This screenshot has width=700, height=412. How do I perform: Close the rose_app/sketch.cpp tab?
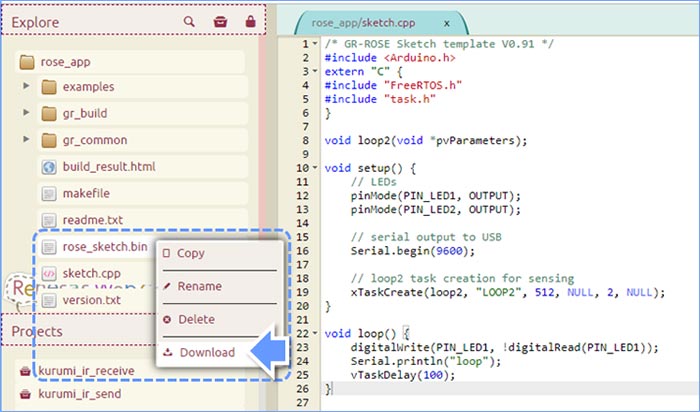[x=446, y=21]
